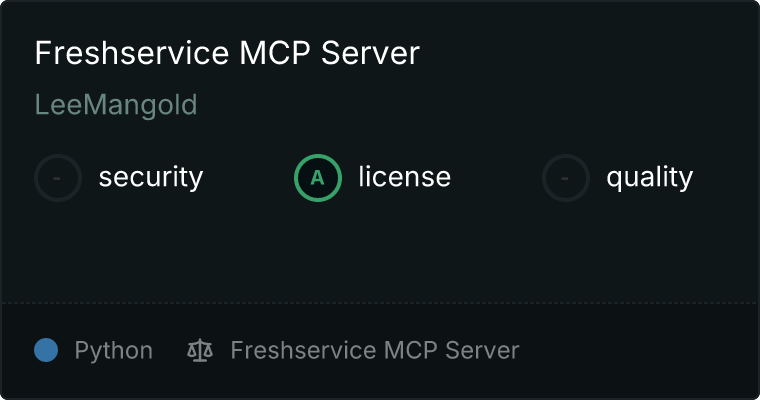Click the scales license icon in footer
This screenshot has height=400, width=760.
point(200,351)
